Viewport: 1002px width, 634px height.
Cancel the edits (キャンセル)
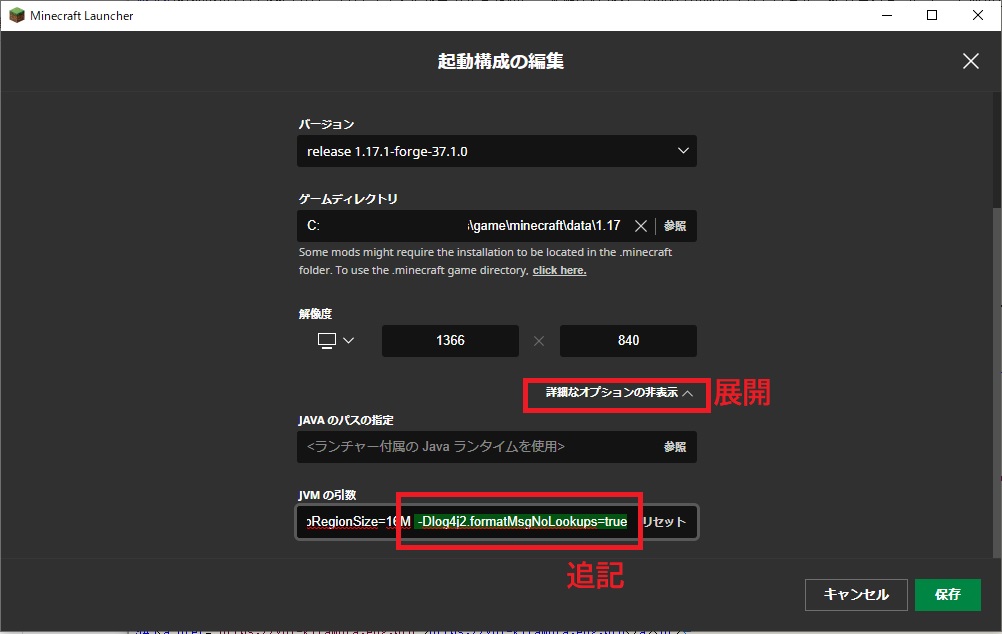click(x=856, y=594)
